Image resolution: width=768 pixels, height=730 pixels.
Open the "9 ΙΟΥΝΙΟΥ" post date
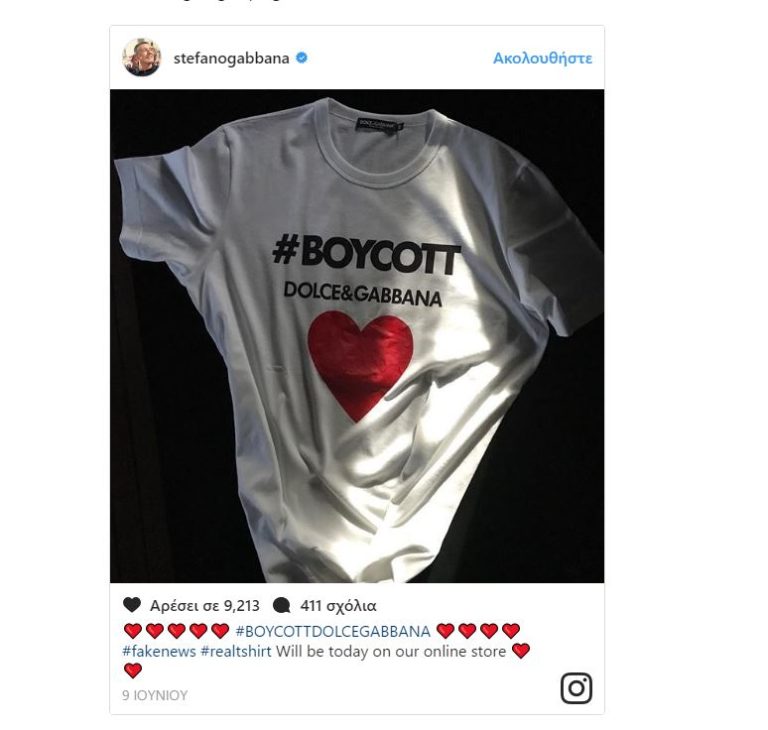coord(155,695)
